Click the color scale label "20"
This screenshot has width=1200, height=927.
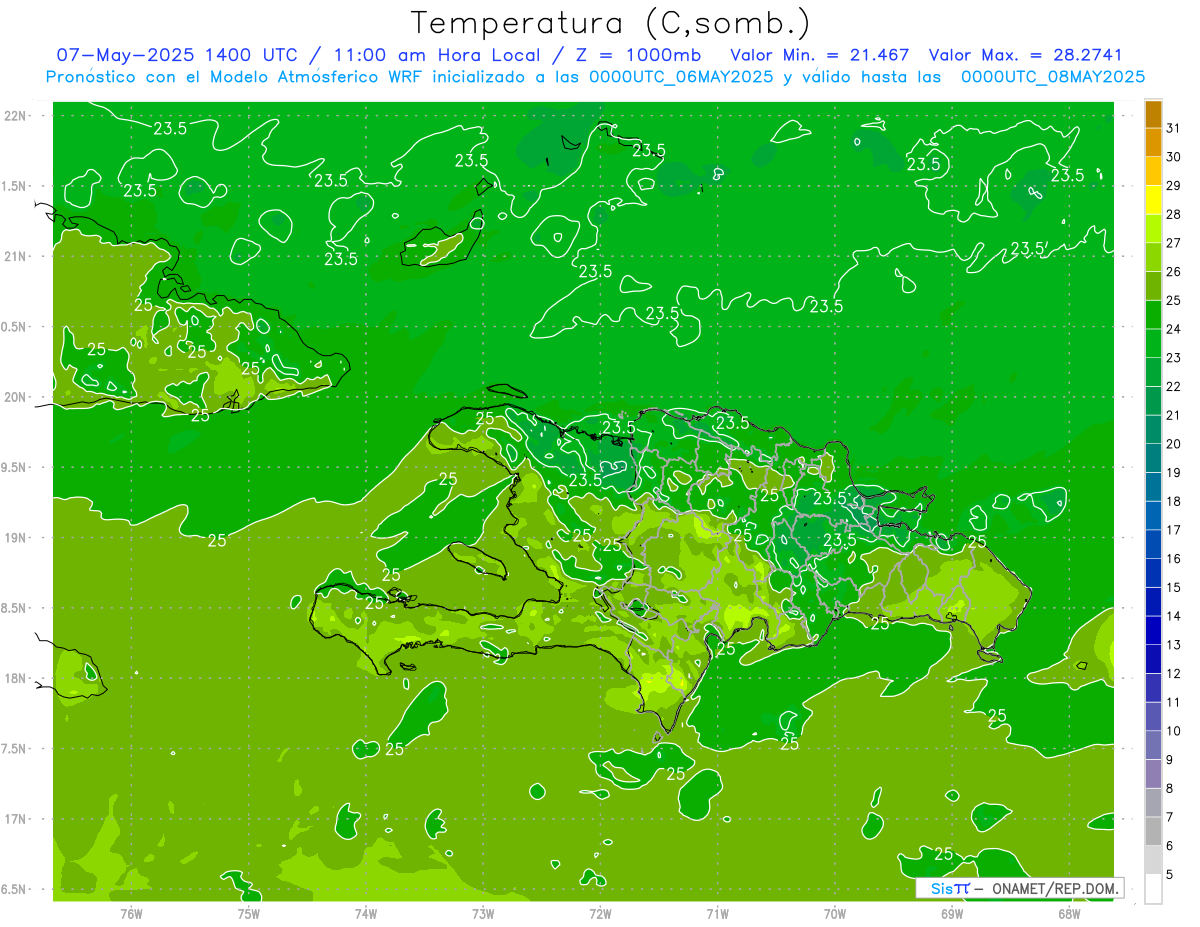pos(1174,444)
